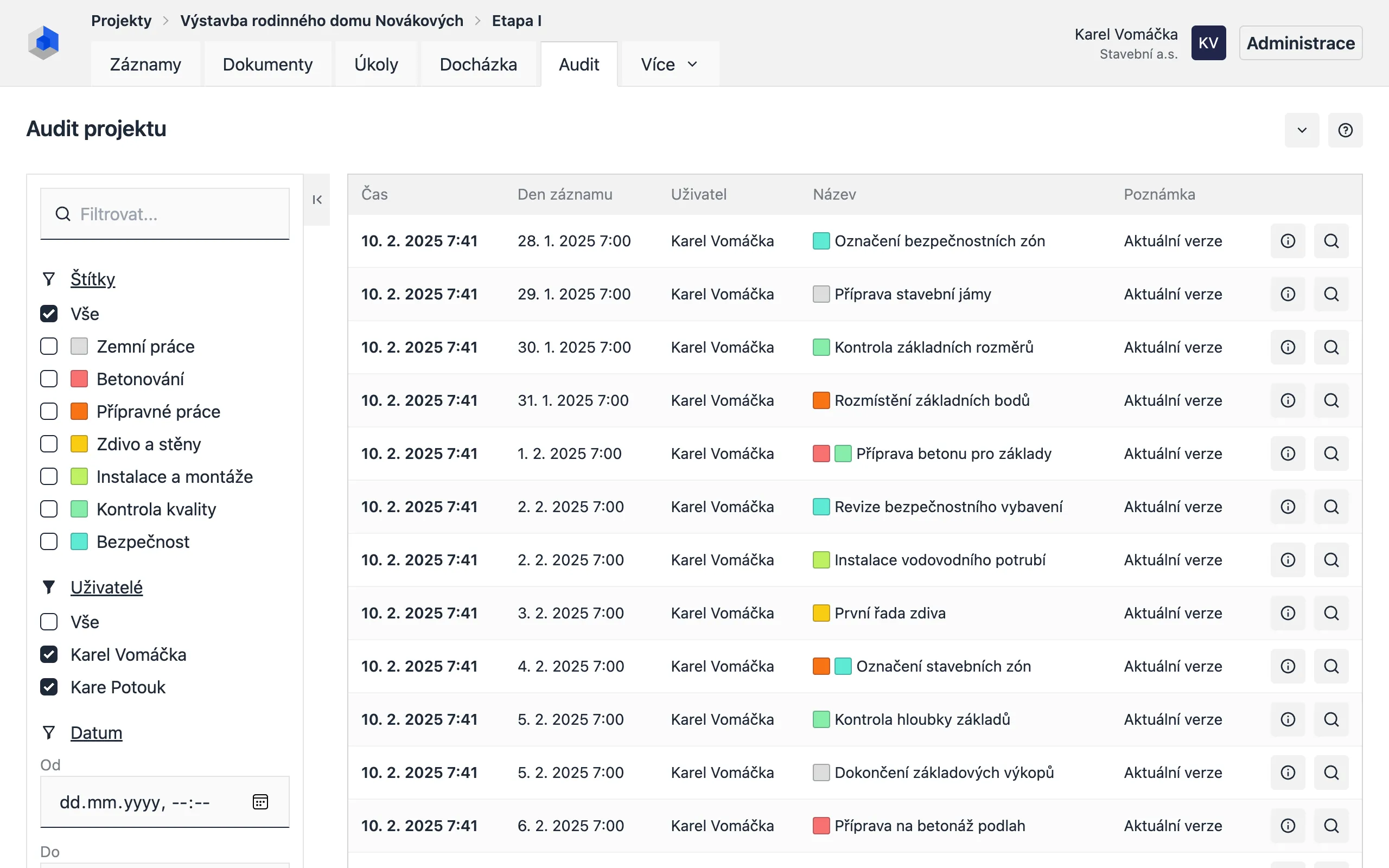Check the Instalace a montáže tag filter
This screenshot has width=1389, height=868.
(49, 476)
